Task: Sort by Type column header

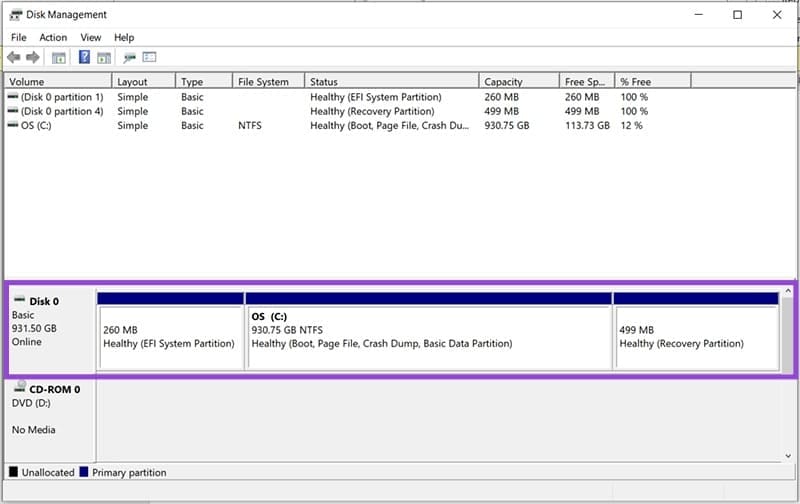Action: [x=204, y=82]
